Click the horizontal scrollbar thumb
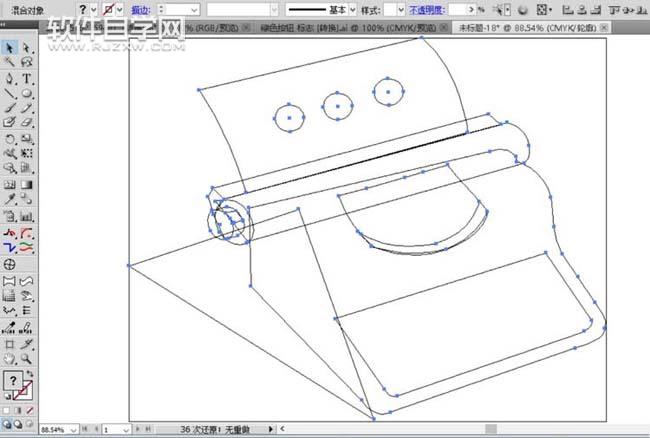This screenshot has height=438, width=650. coord(491,429)
